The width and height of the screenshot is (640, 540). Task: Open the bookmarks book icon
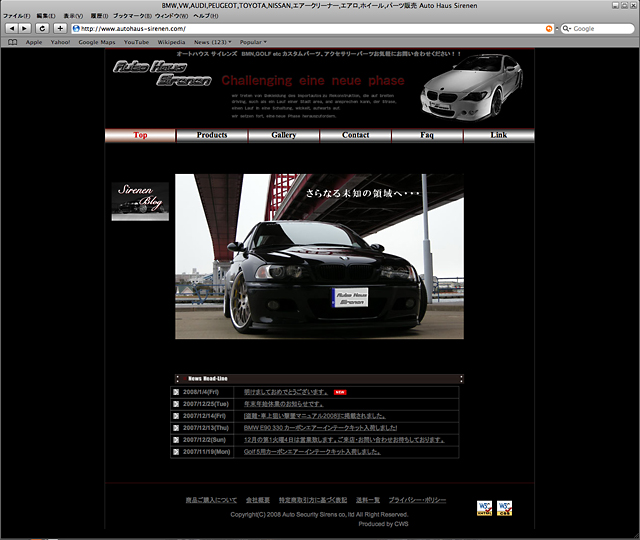pos(13,42)
